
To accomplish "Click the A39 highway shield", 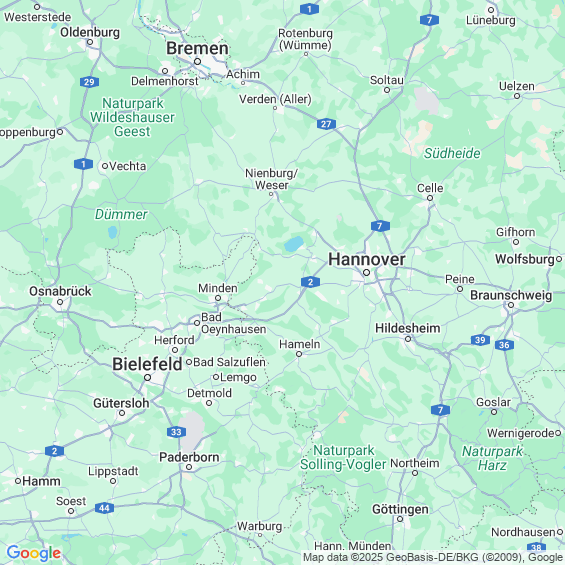I will point(480,340).
